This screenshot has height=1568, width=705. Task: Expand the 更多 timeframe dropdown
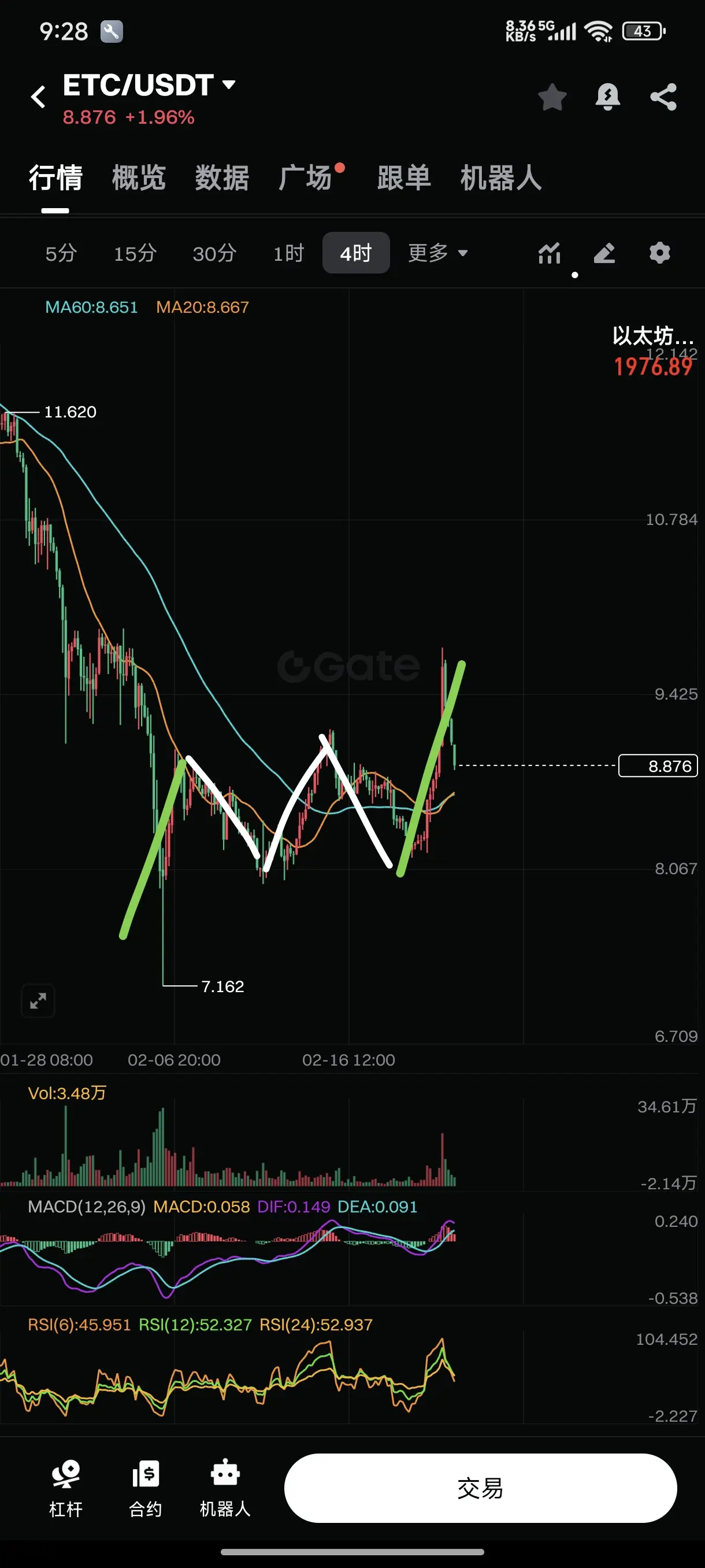pyautogui.click(x=438, y=253)
